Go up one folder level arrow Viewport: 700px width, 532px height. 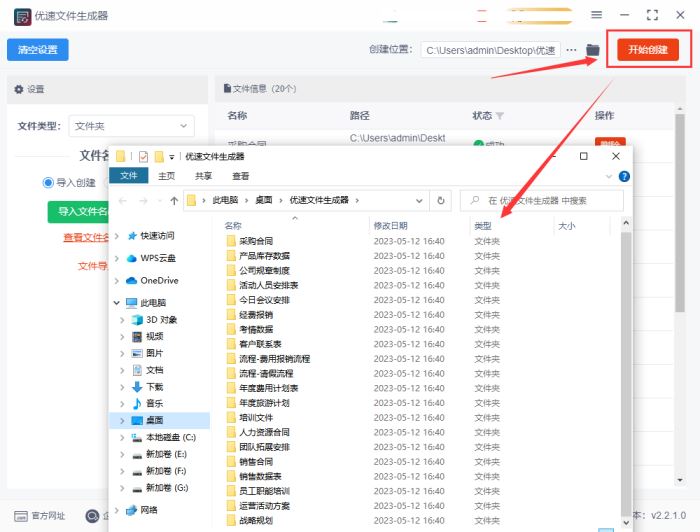point(174,201)
